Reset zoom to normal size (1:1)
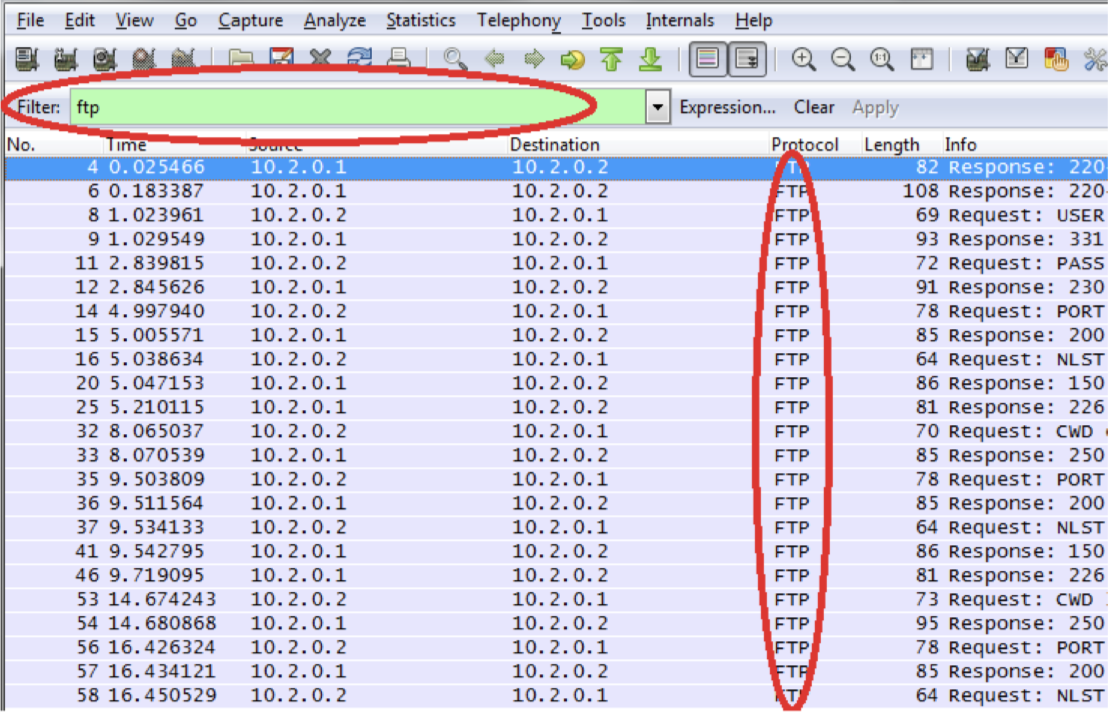This screenshot has height=712, width=1112. [x=882, y=60]
